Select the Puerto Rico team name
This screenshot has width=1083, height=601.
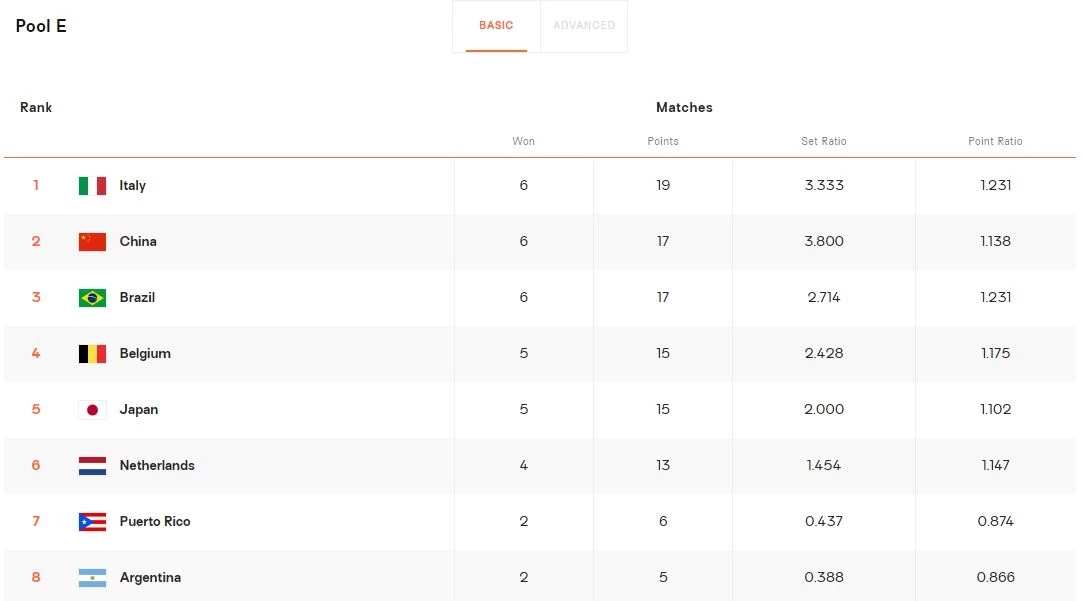click(x=154, y=522)
